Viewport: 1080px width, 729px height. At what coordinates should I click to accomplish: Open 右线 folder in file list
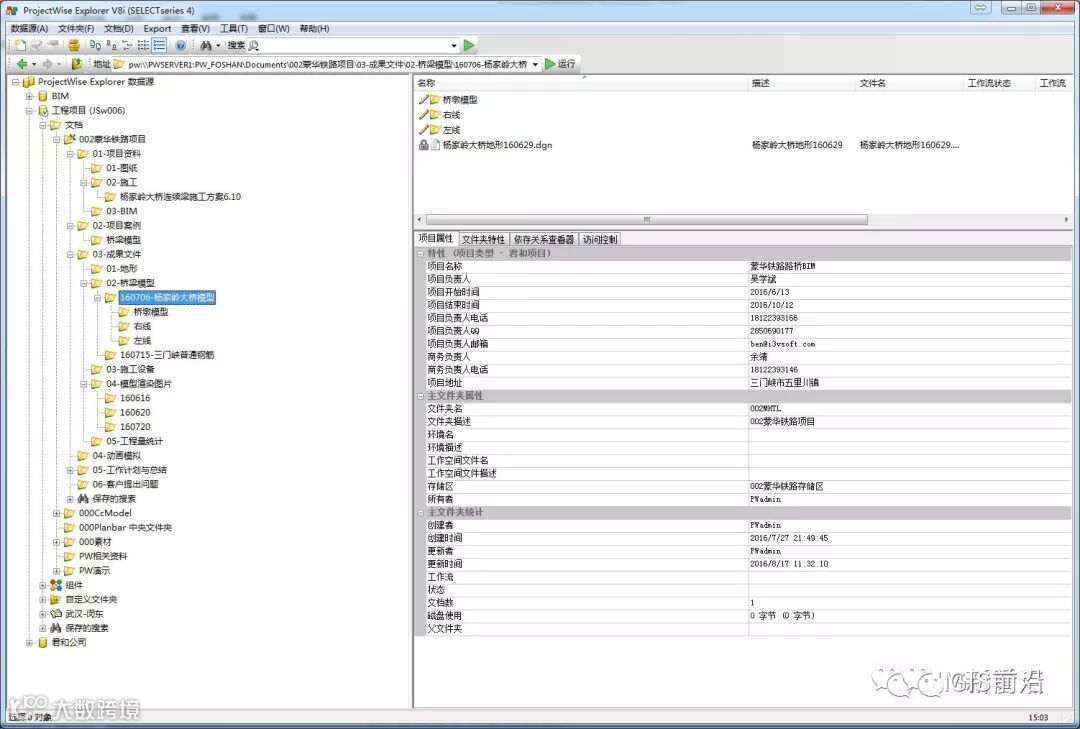tap(451, 115)
